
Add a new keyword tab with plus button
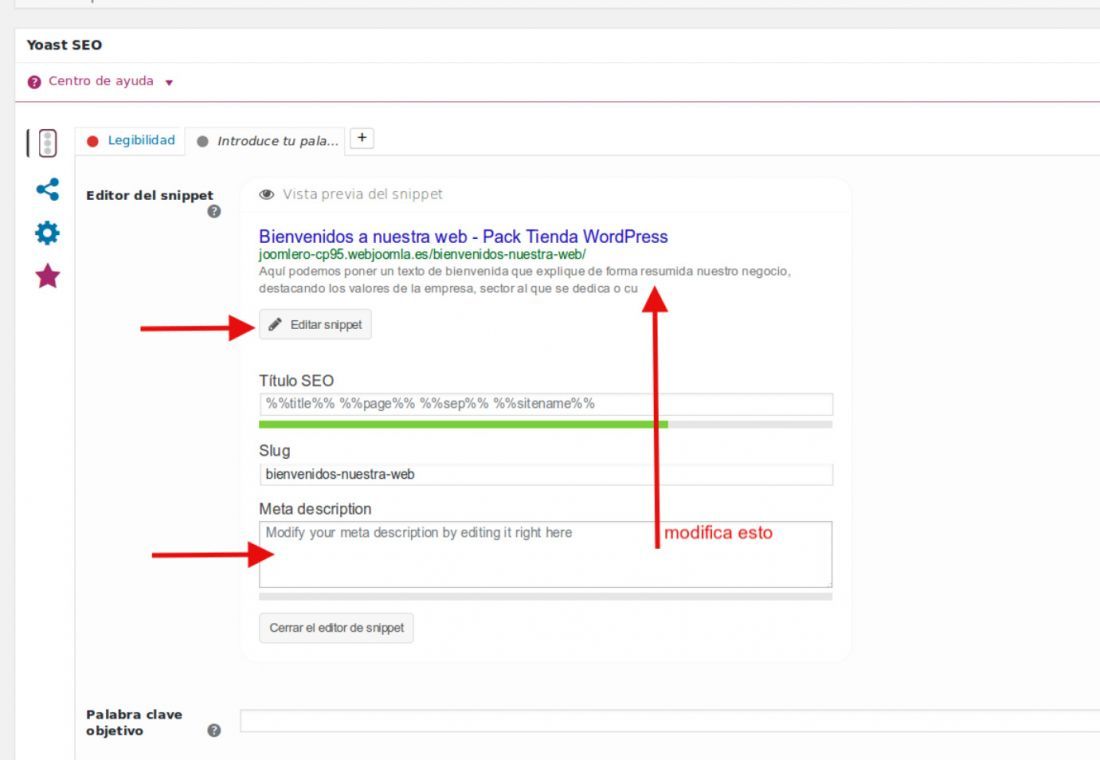pyautogui.click(x=362, y=138)
